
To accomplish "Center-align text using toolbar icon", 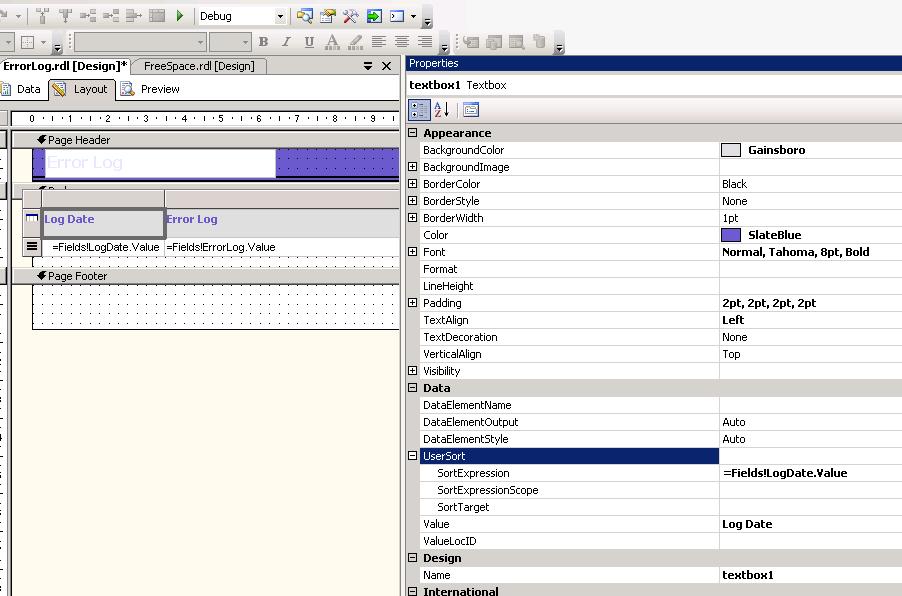I will tap(402, 42).
